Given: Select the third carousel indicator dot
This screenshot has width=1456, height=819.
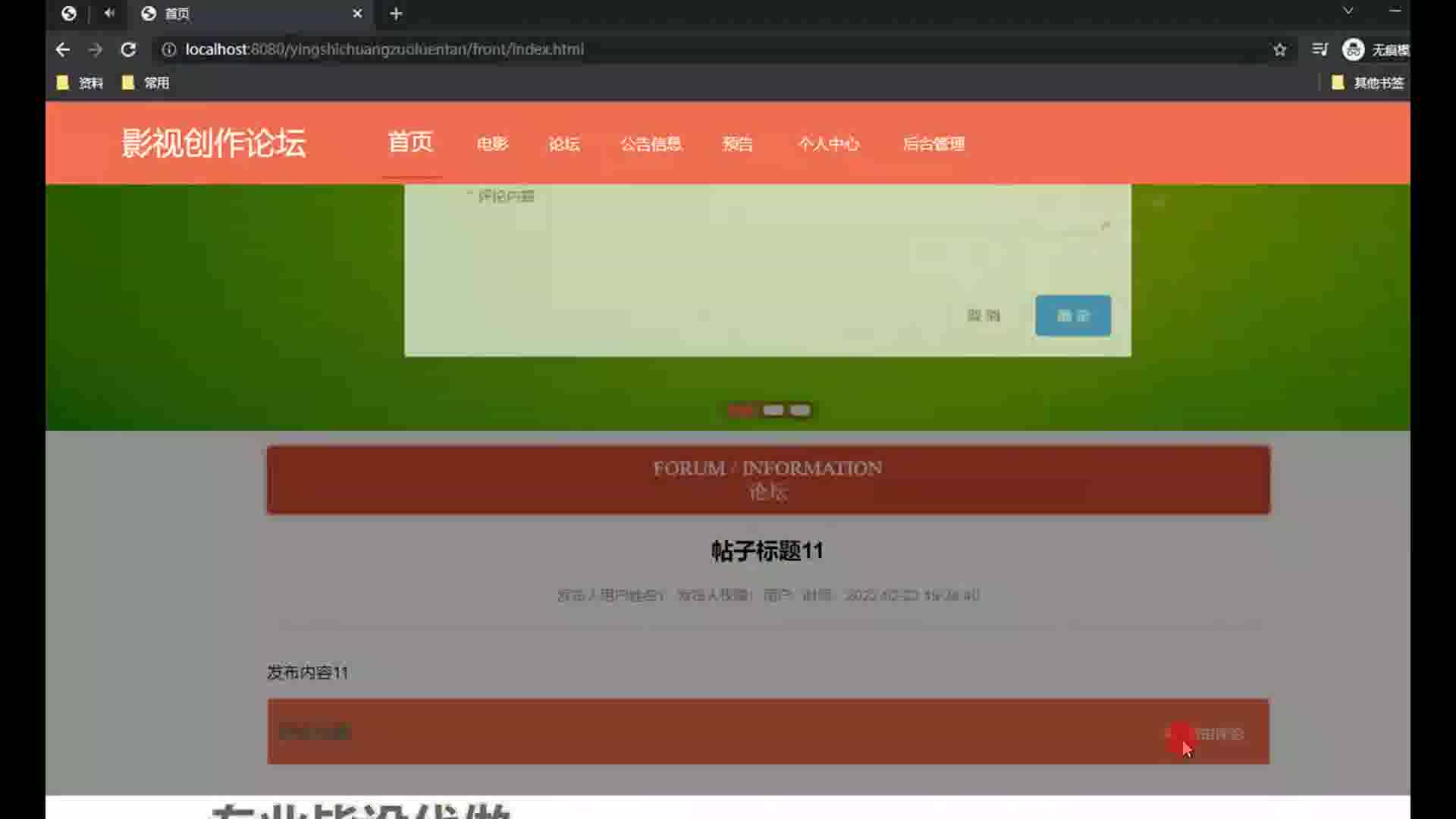Looking at the screenshot, I should (800, 410).
